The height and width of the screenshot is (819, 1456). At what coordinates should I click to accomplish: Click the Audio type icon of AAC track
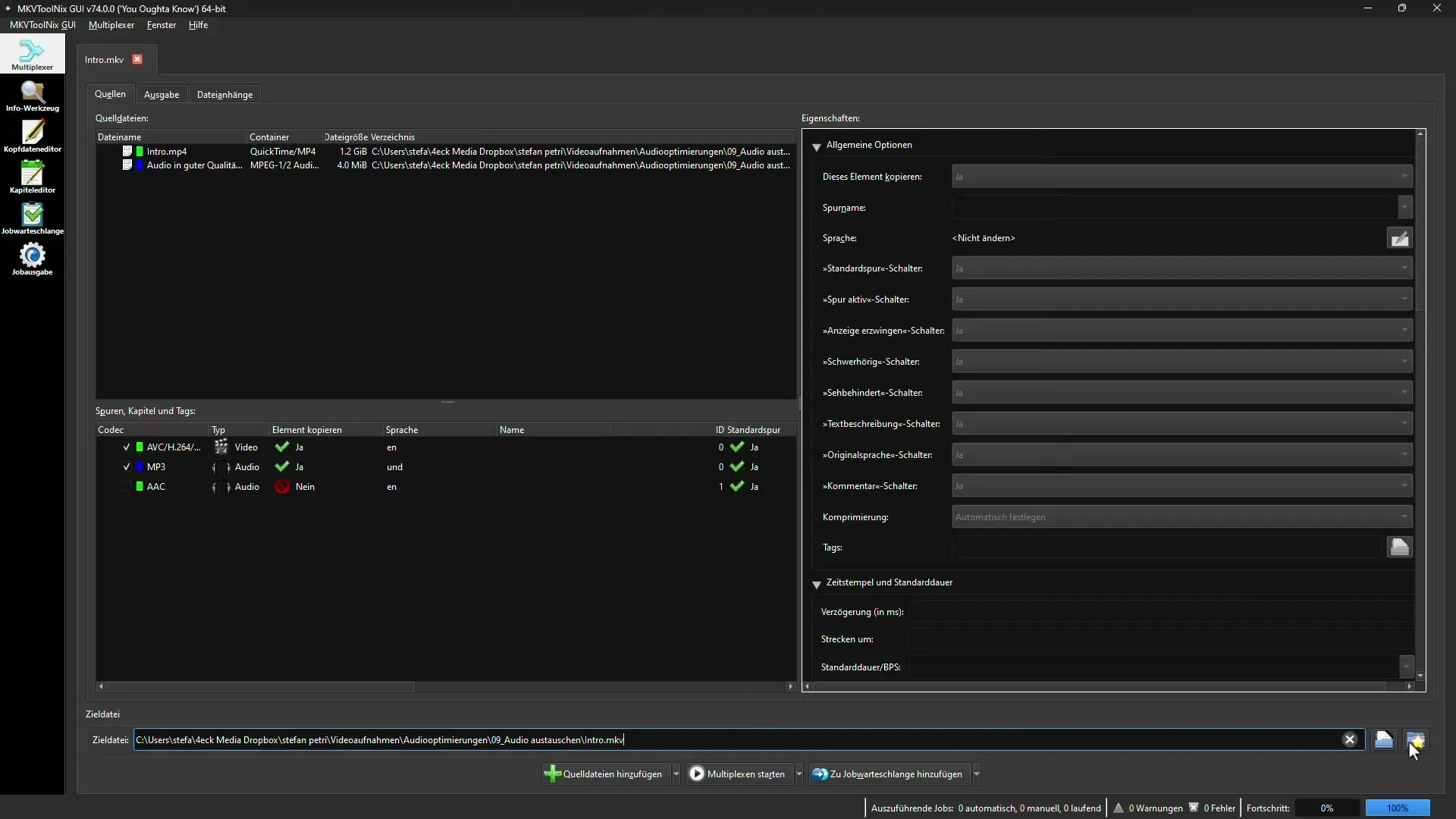point(221,487)
